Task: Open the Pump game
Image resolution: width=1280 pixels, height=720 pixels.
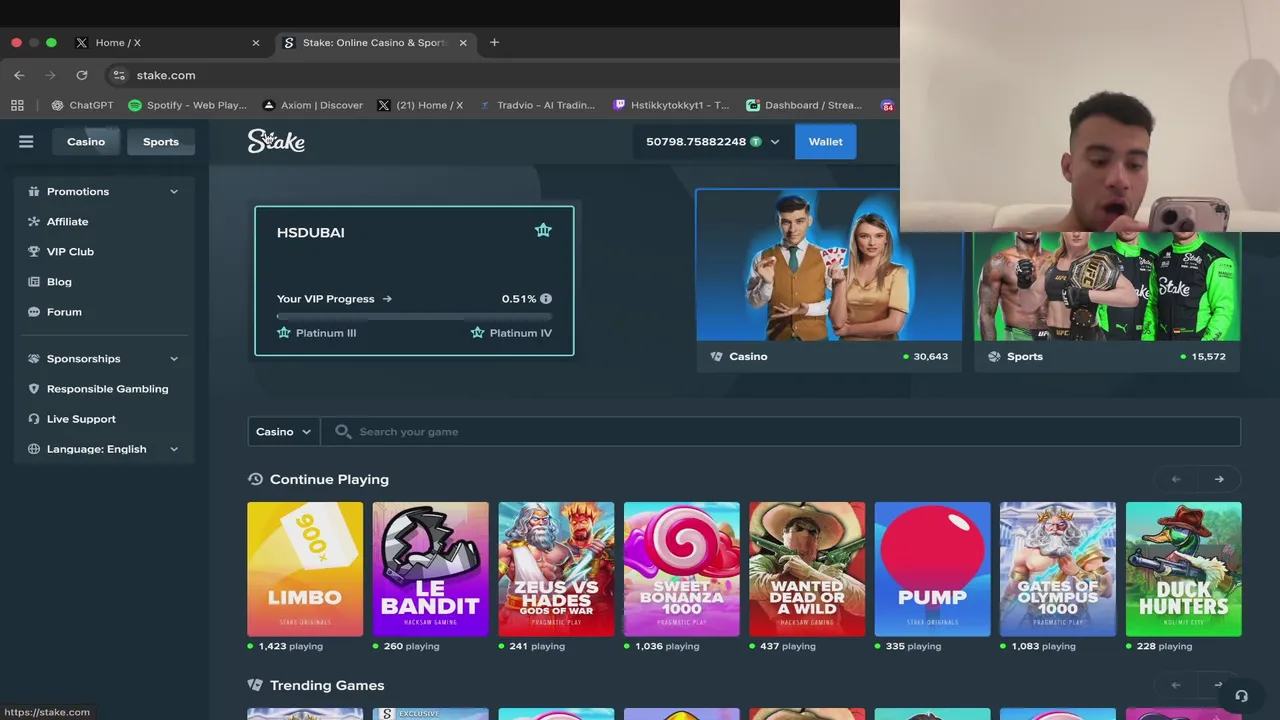Action: pyautogui.click(x=932, y=569)
